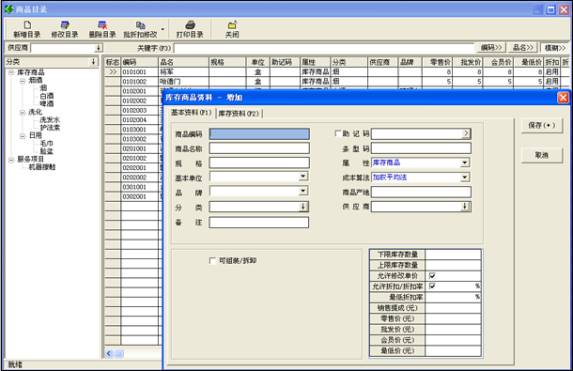Image resolution: width=573 pixels, height=371 pixels.
Task: Focus the 规格 input field
Action: [259, 163]
